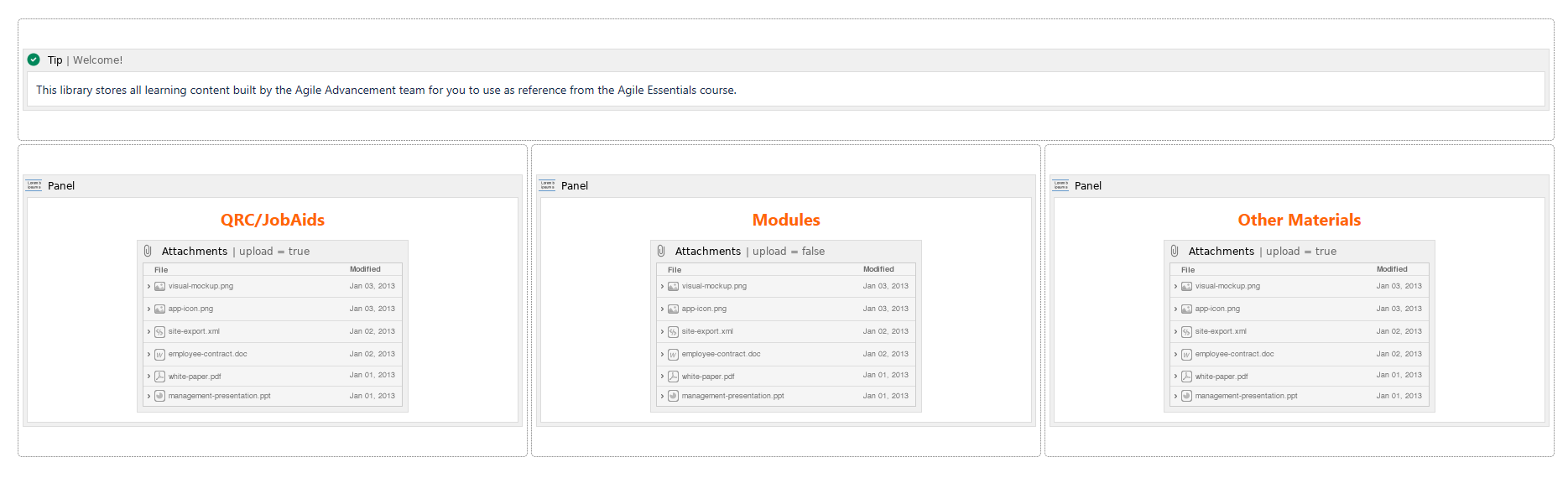
Task: Expand the employee-contract.doc row in Modules
Action: click(662, 355)
